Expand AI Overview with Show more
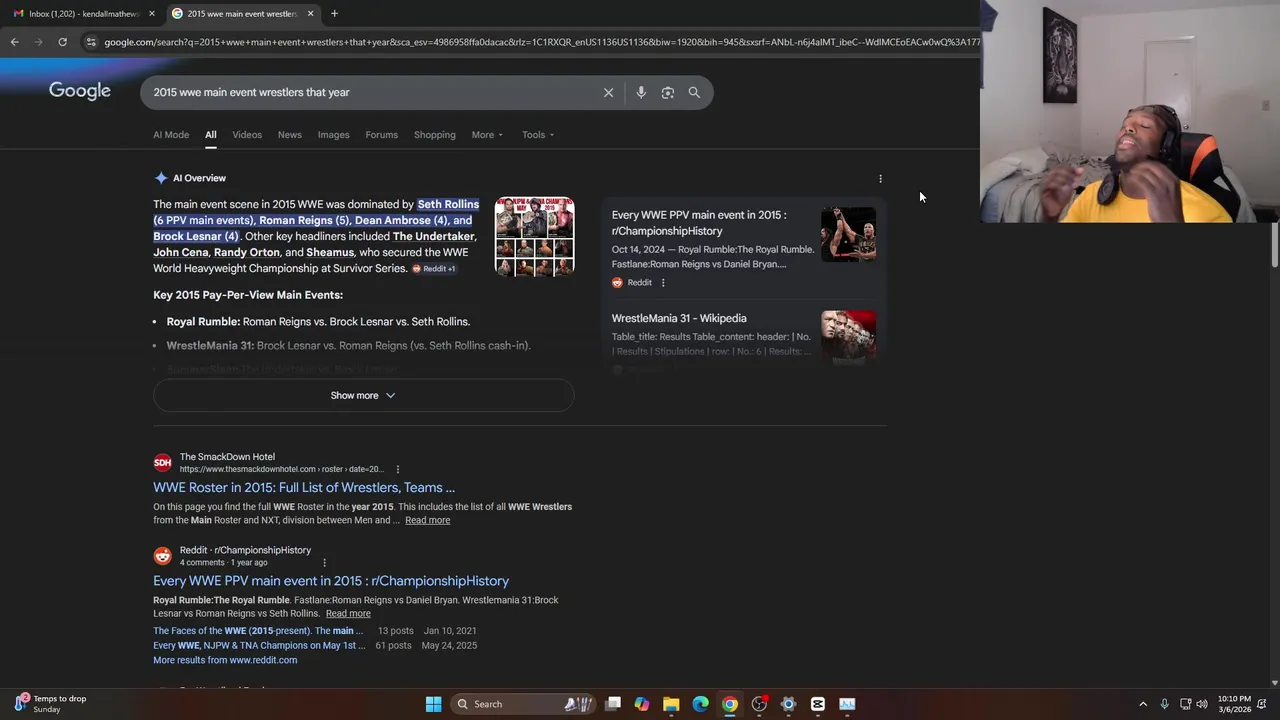Viewport: 1280px width, 720px height. (363, 395)
